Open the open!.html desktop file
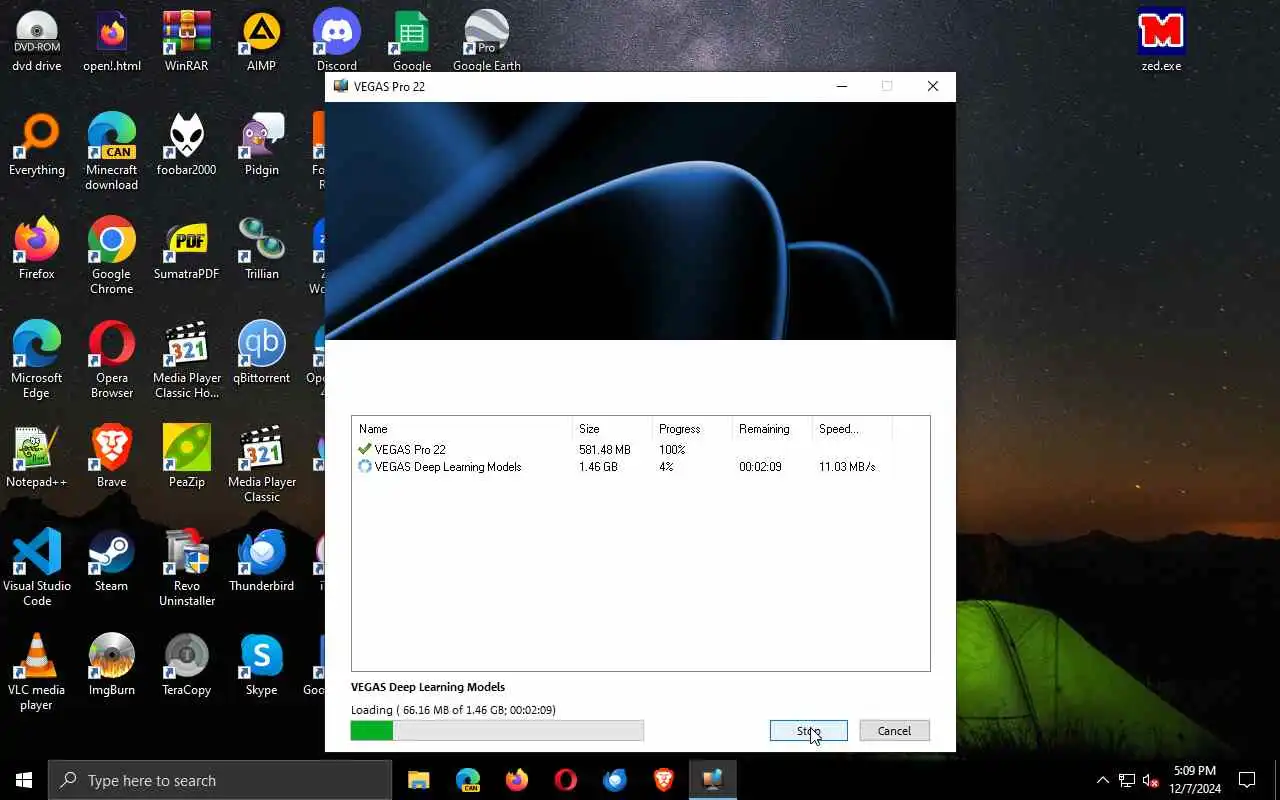This screenshot has height=800, width=1280. (x=112, y=41)
